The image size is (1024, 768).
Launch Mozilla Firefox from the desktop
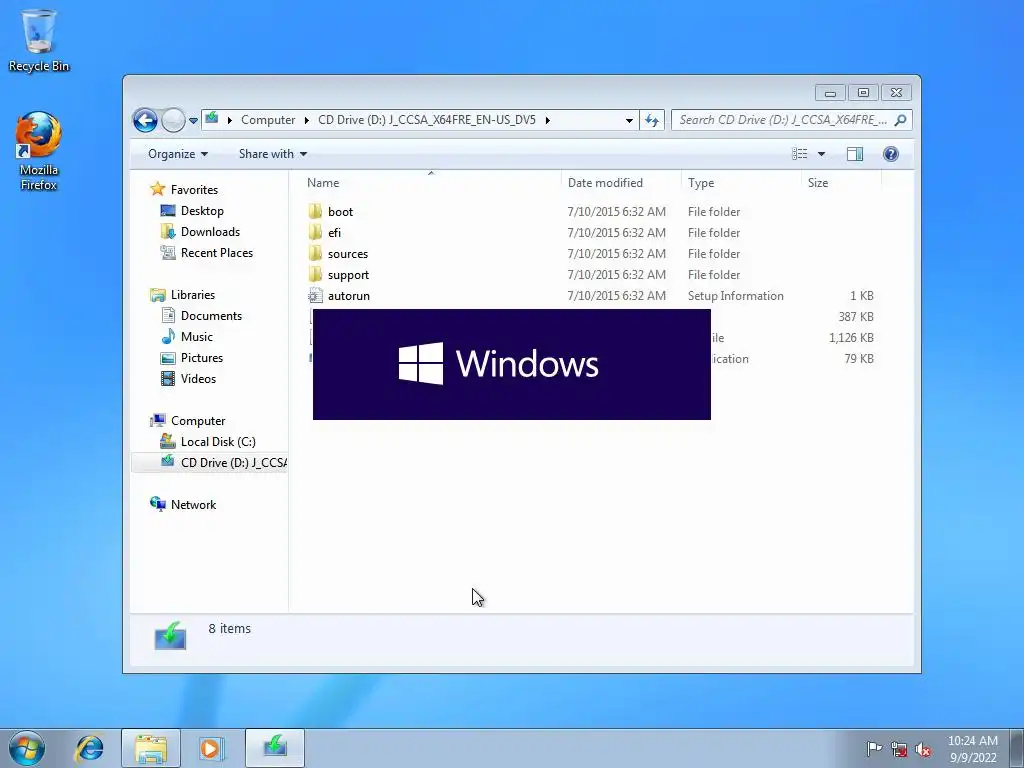click(x=39, y=151)
